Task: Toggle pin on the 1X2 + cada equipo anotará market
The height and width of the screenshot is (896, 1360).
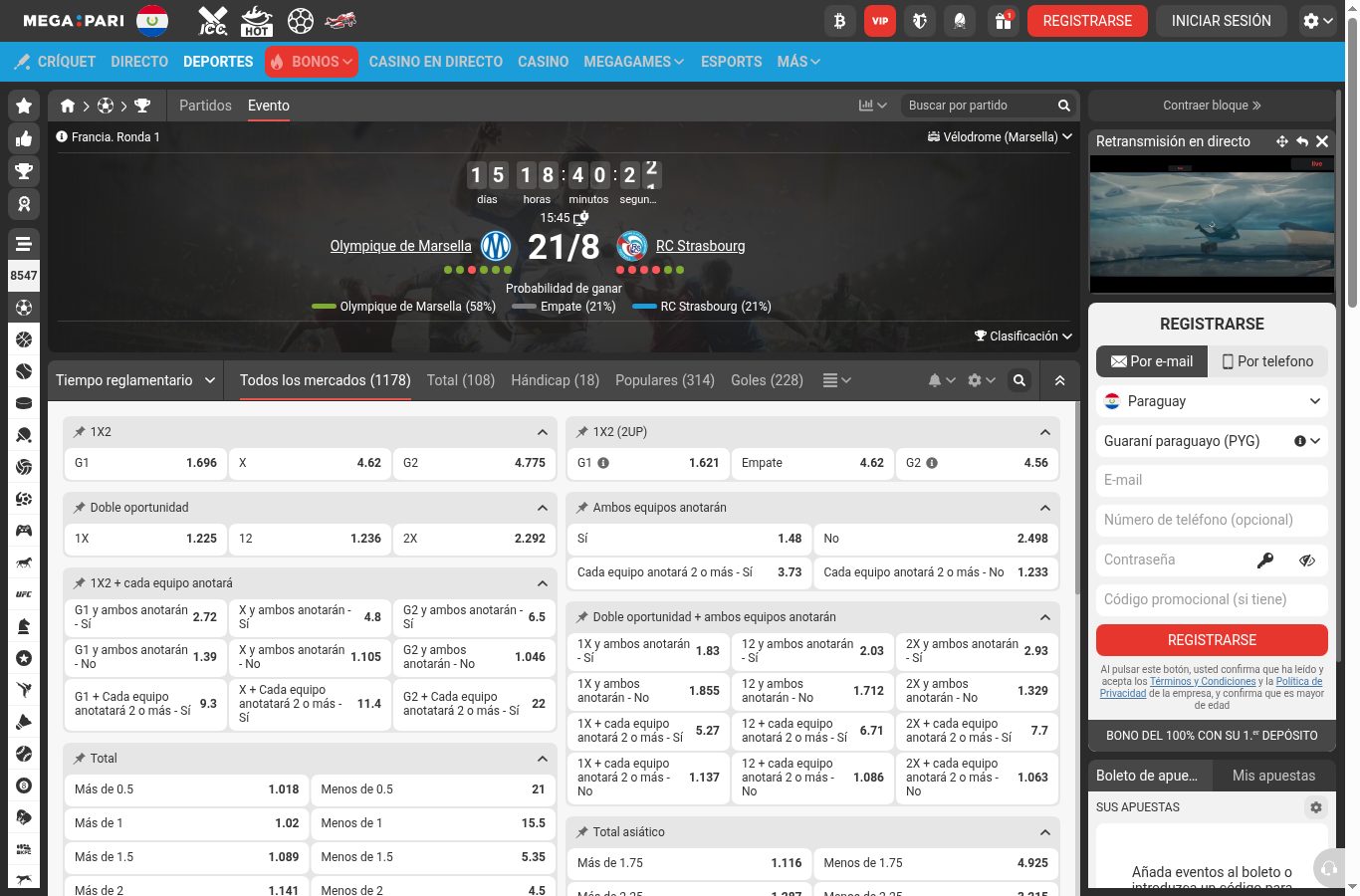Action: click(80, 583)
